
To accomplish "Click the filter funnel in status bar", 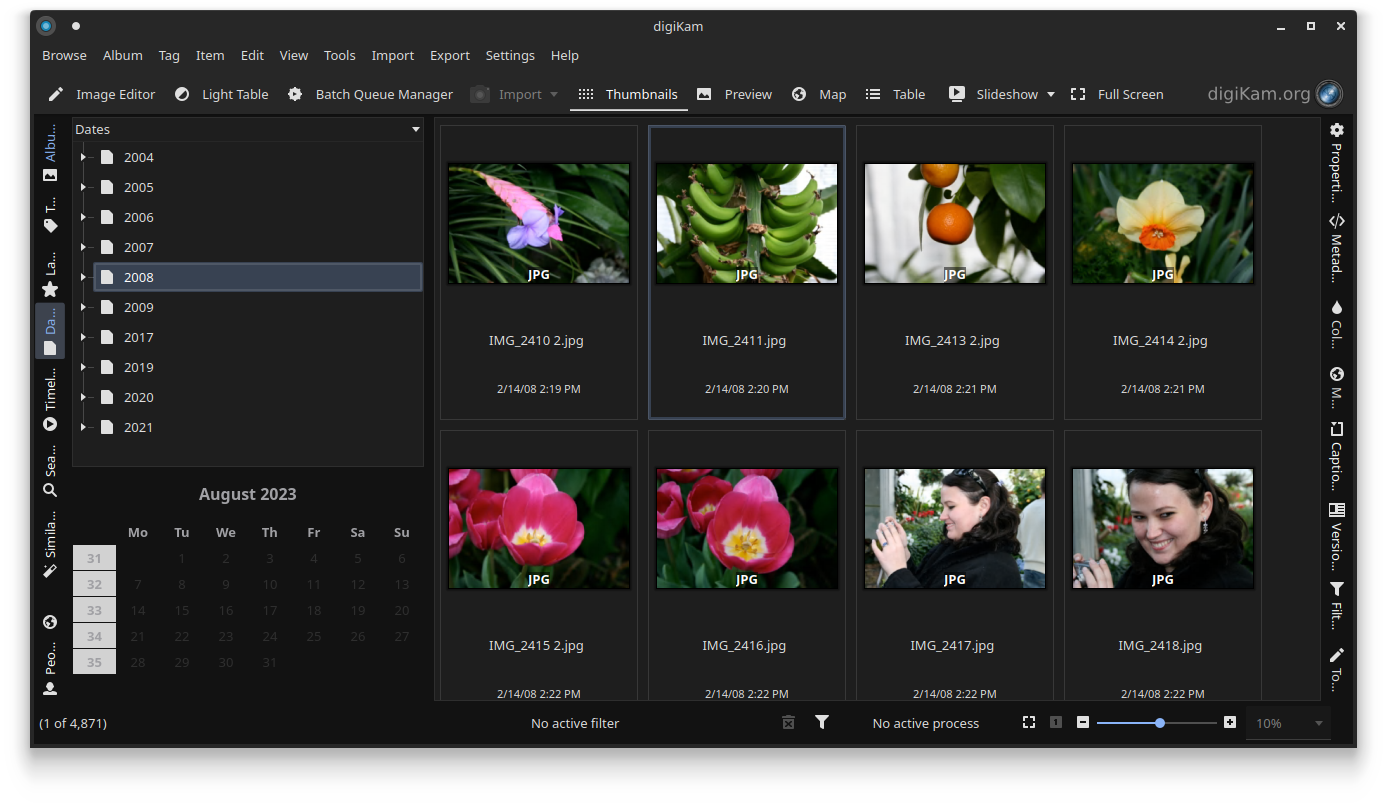I will [822, 722].
